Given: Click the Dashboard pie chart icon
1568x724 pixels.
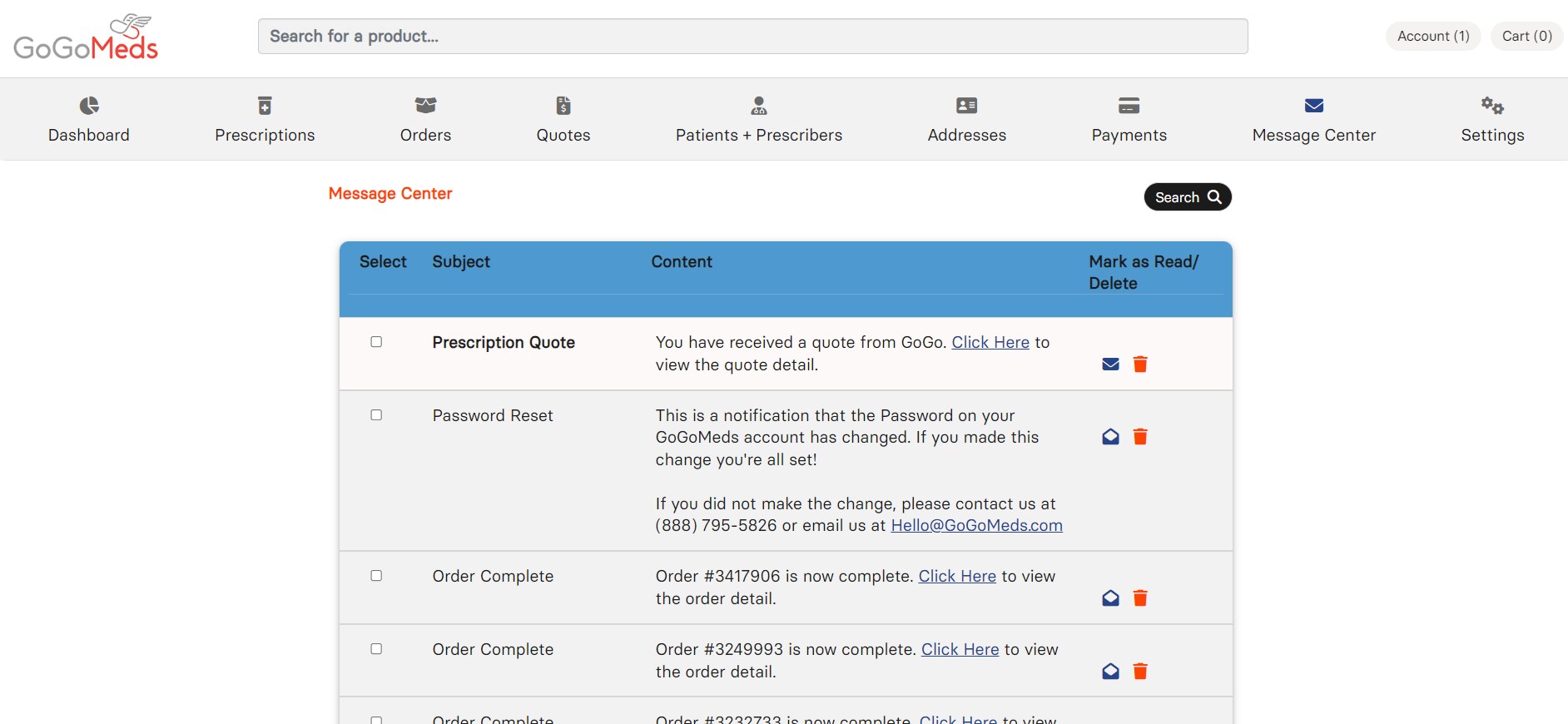Looking at the screenshot, I should click(89, 106).
